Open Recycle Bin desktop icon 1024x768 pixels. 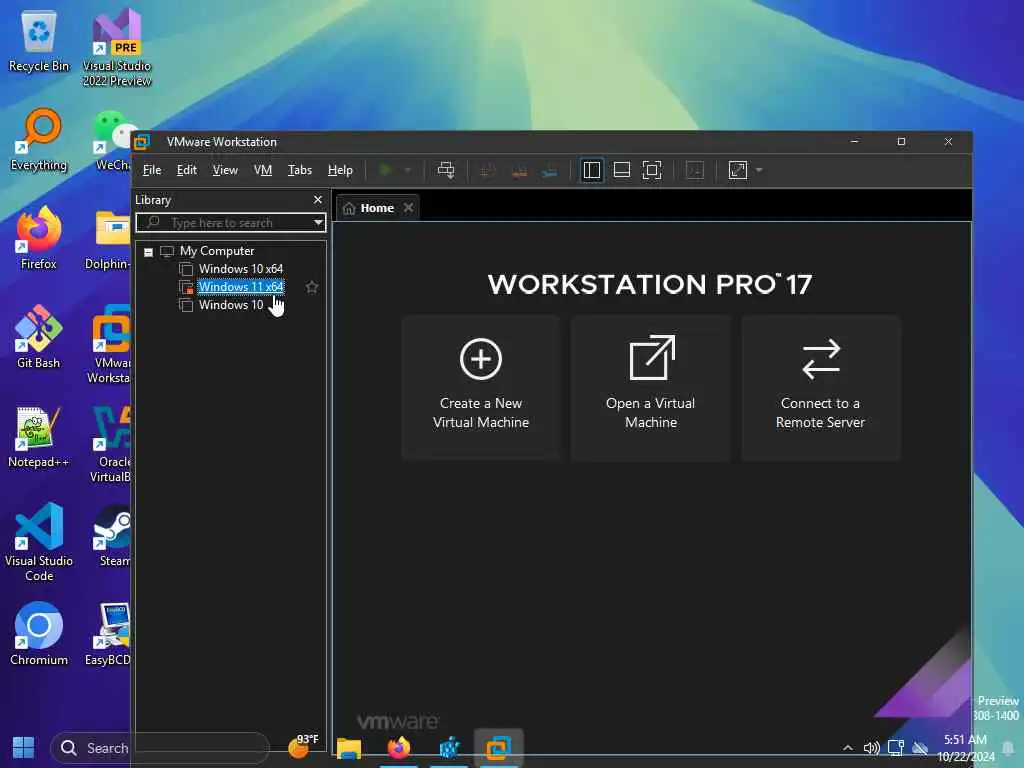39,42
